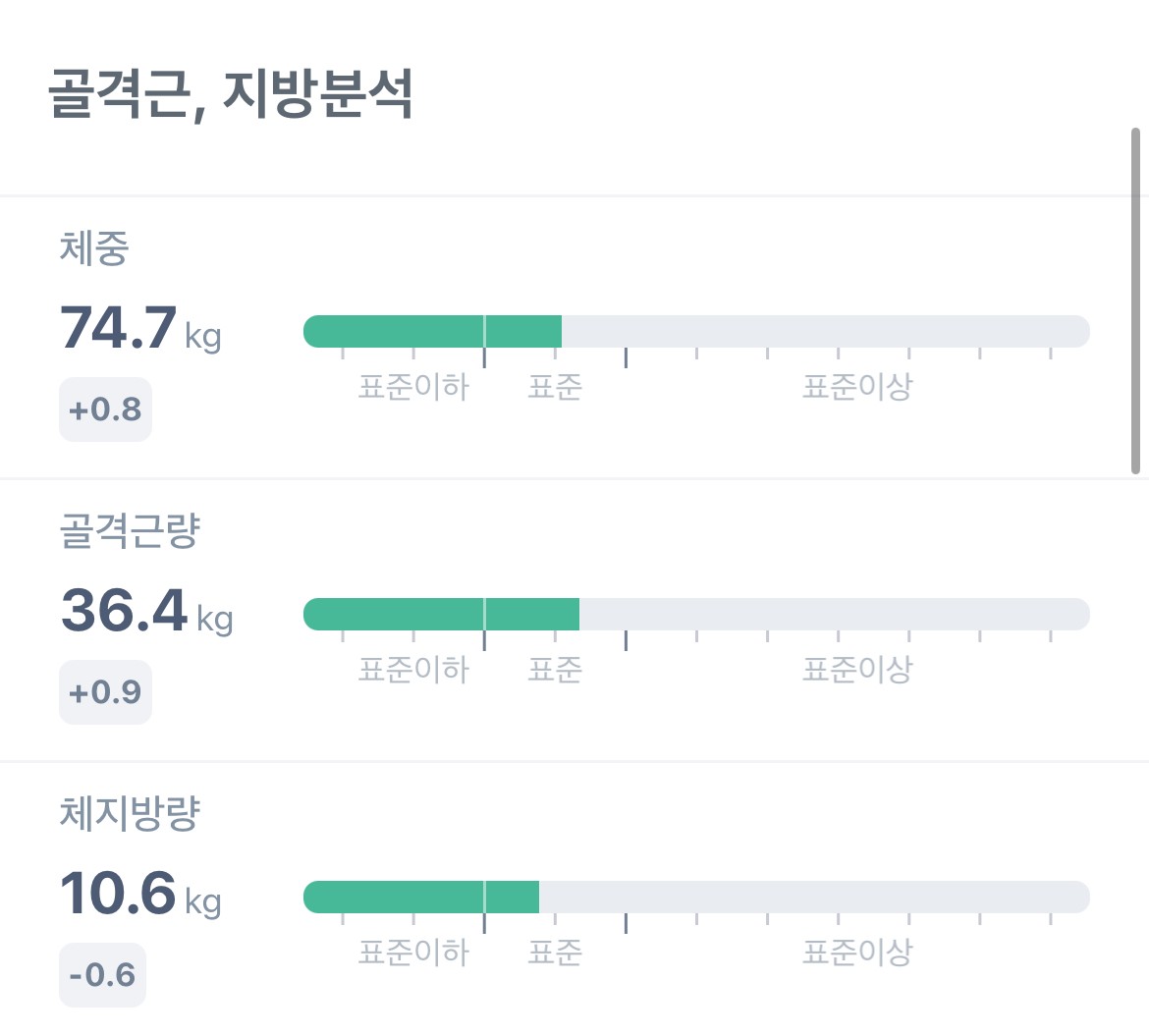
Task: Click 표준 label under the 골격근량 bar
Action: (555, 670)
